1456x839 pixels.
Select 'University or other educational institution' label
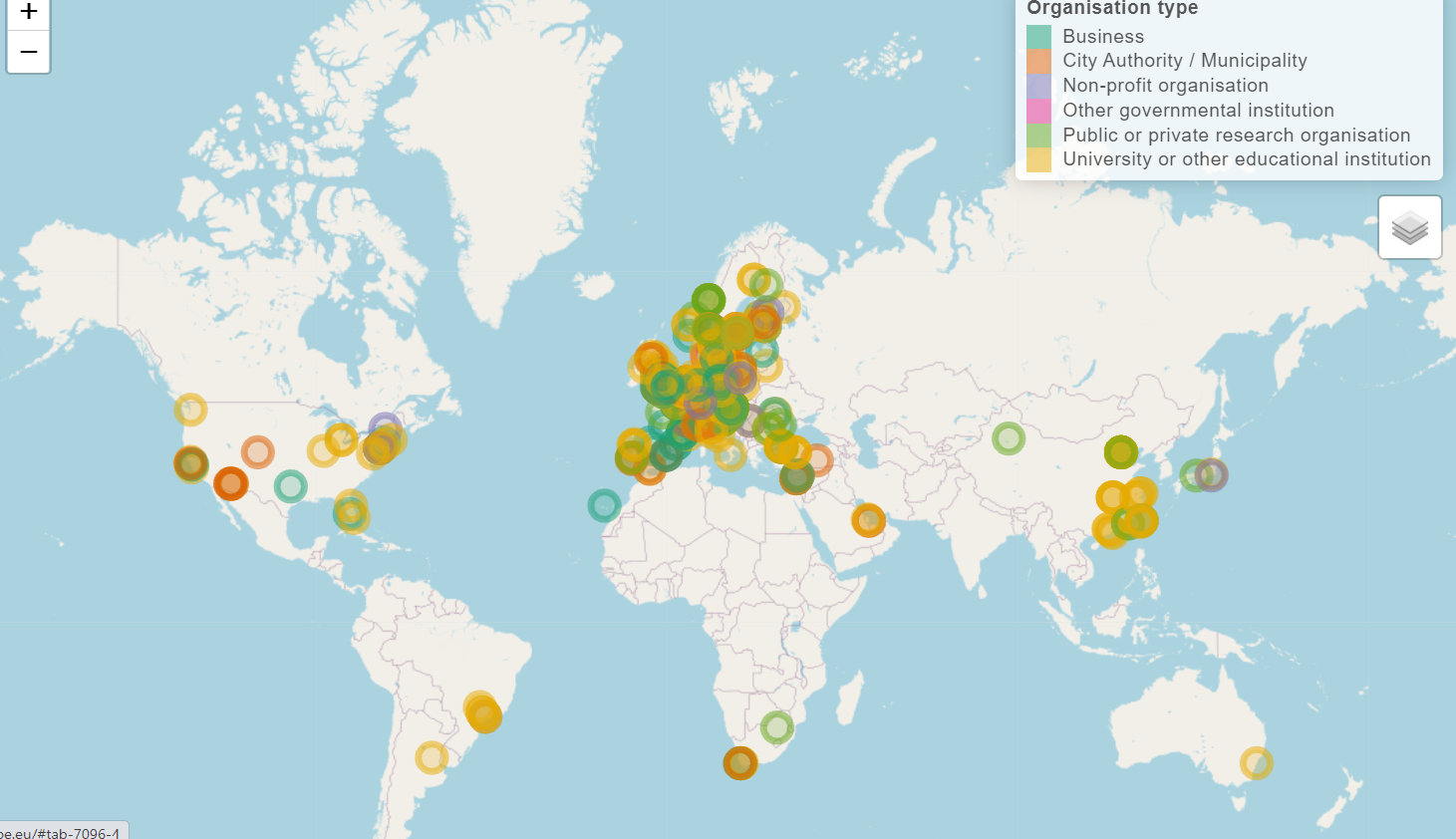coord(1247,159)
